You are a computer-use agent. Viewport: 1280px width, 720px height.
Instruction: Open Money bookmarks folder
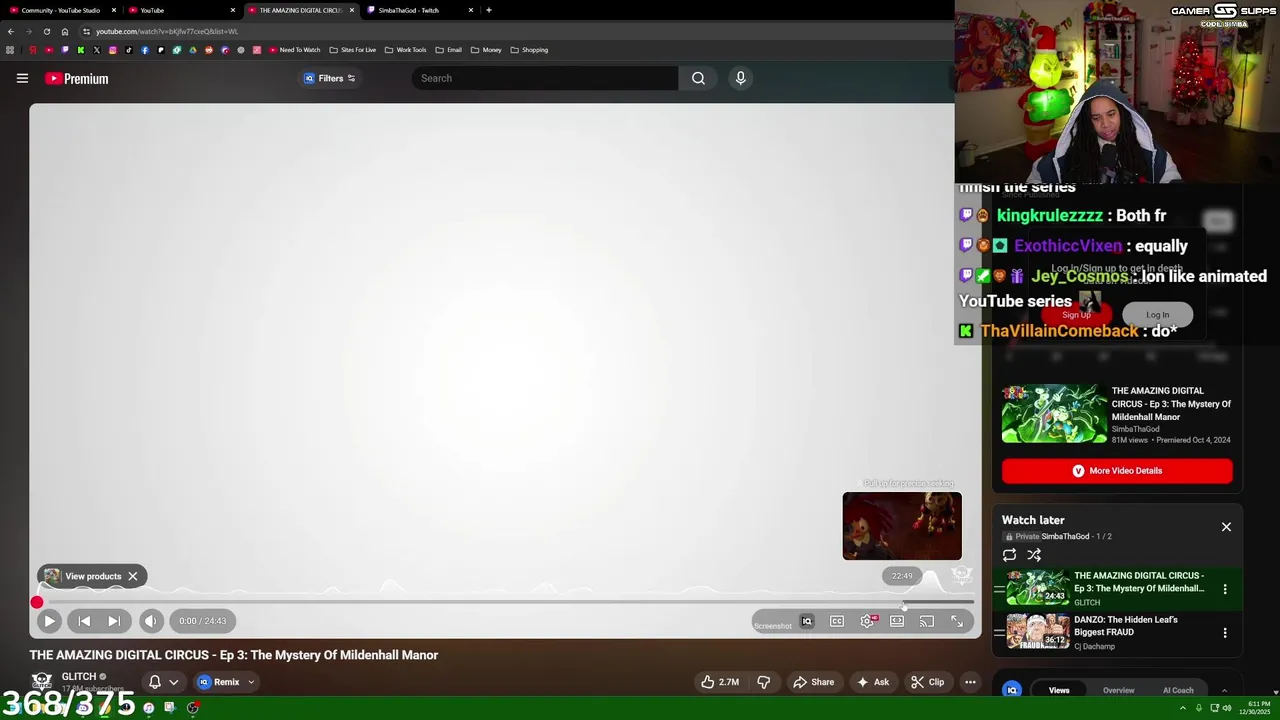486,50
